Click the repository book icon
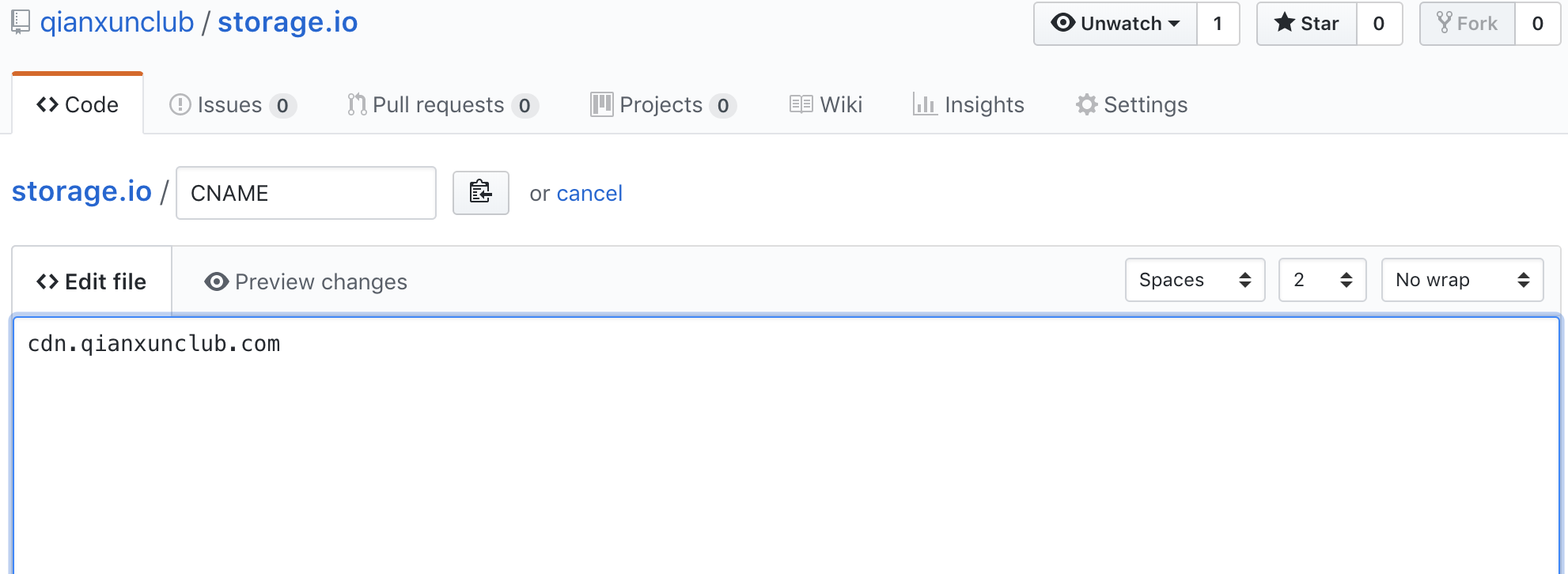Screen dimensions: 1568x574 tap(21, 22)
